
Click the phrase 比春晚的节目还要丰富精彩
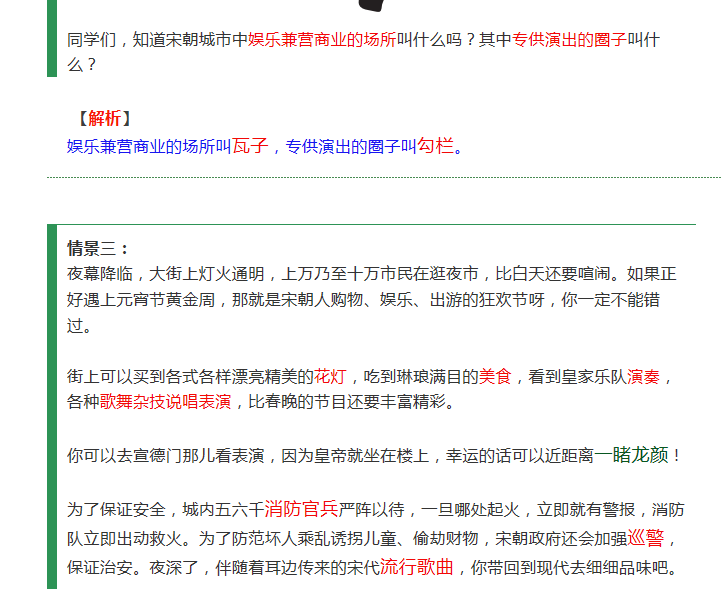347,402
